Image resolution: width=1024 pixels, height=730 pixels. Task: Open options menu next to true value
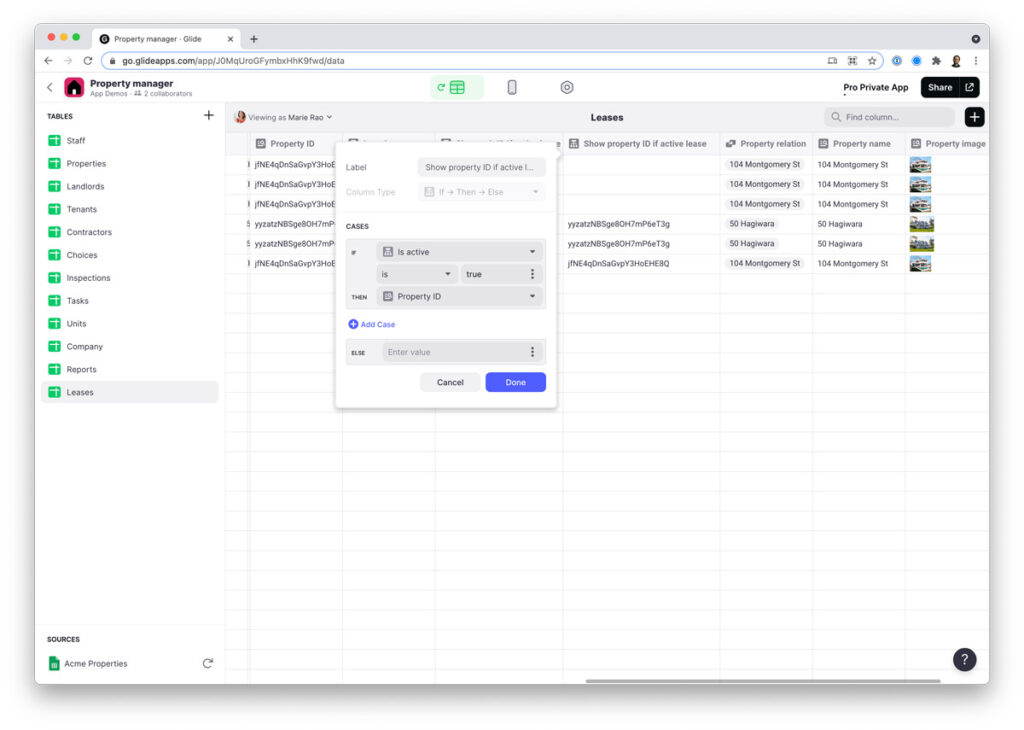[532, 274]
